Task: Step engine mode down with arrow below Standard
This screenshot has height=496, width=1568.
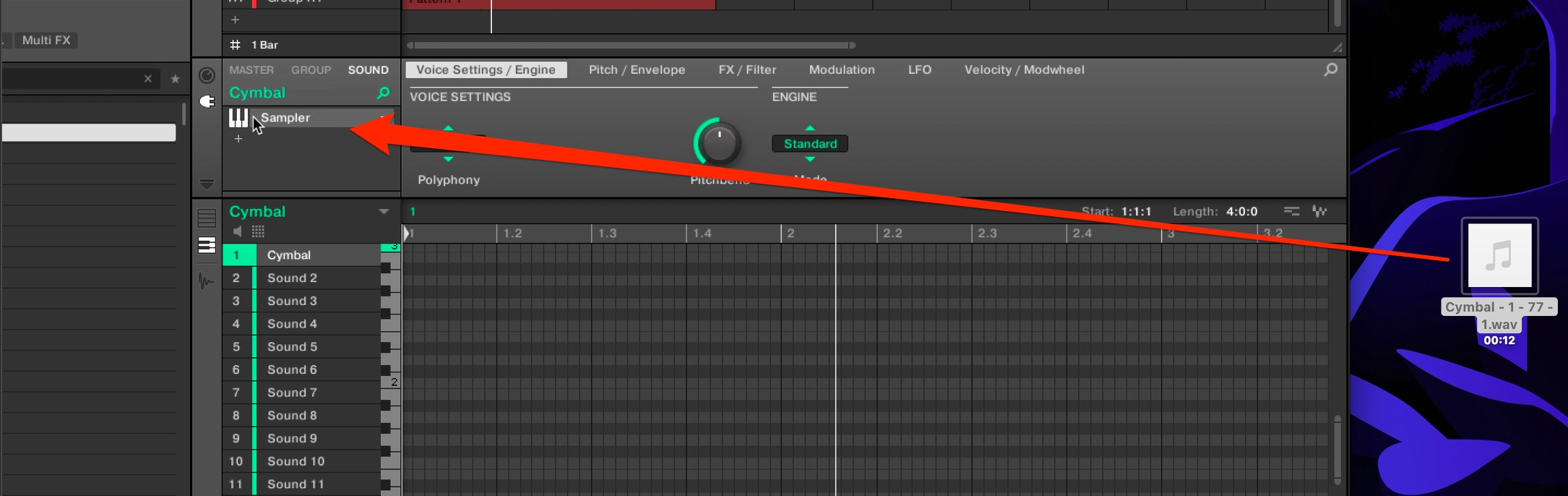Action: click(x=810, y=158)
